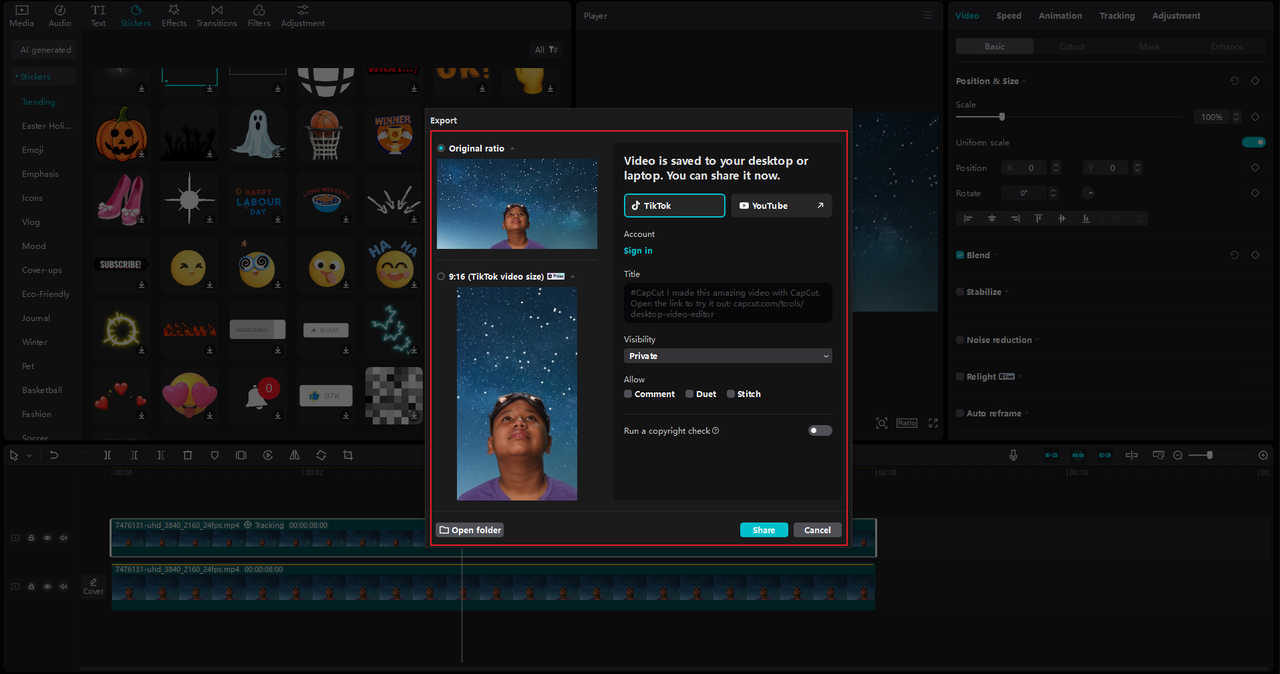
Task: Switch to the Animation tab
Action: 1060,15
